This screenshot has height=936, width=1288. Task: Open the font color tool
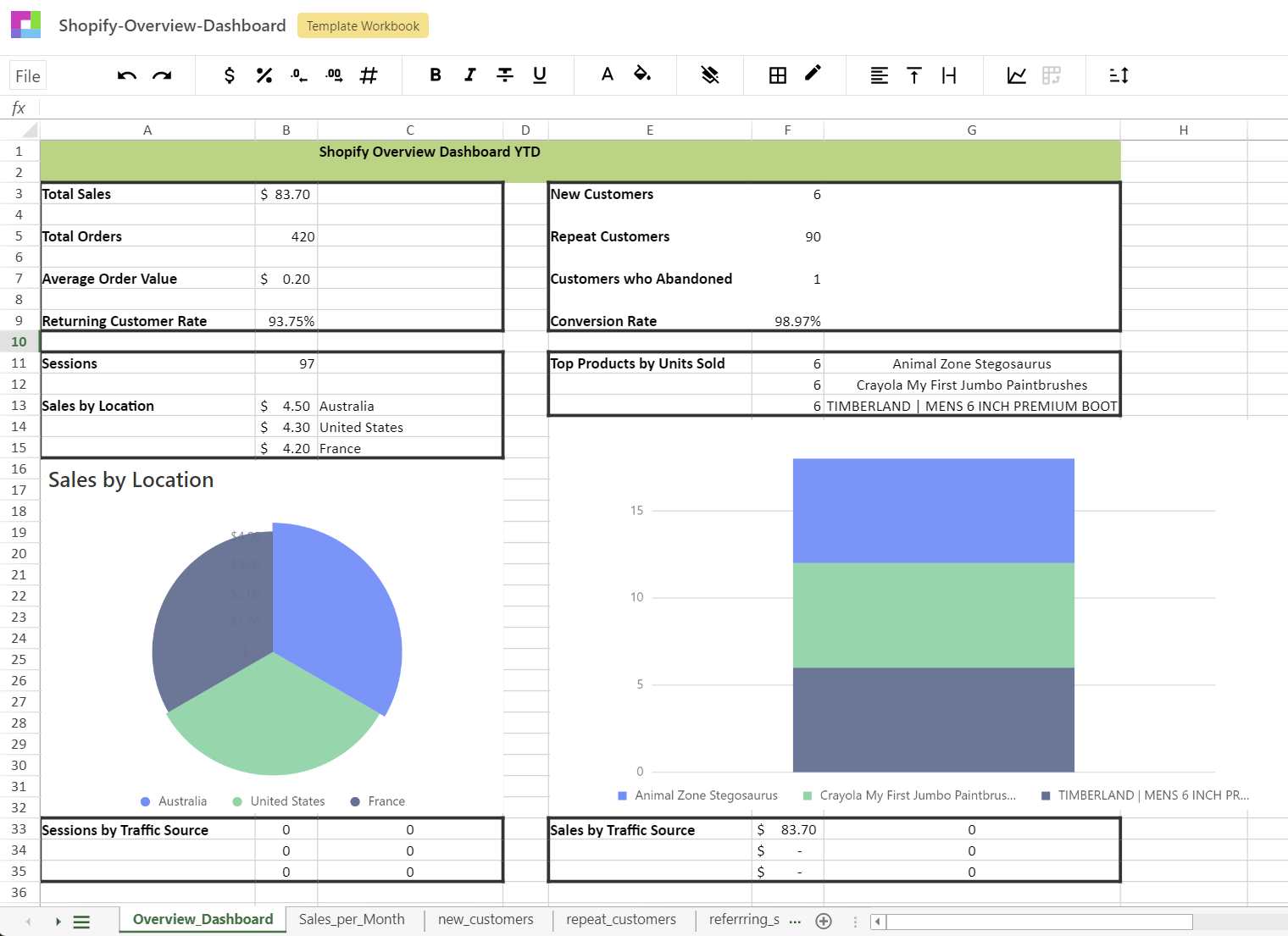pyautogui.click(x=608, y=75)
